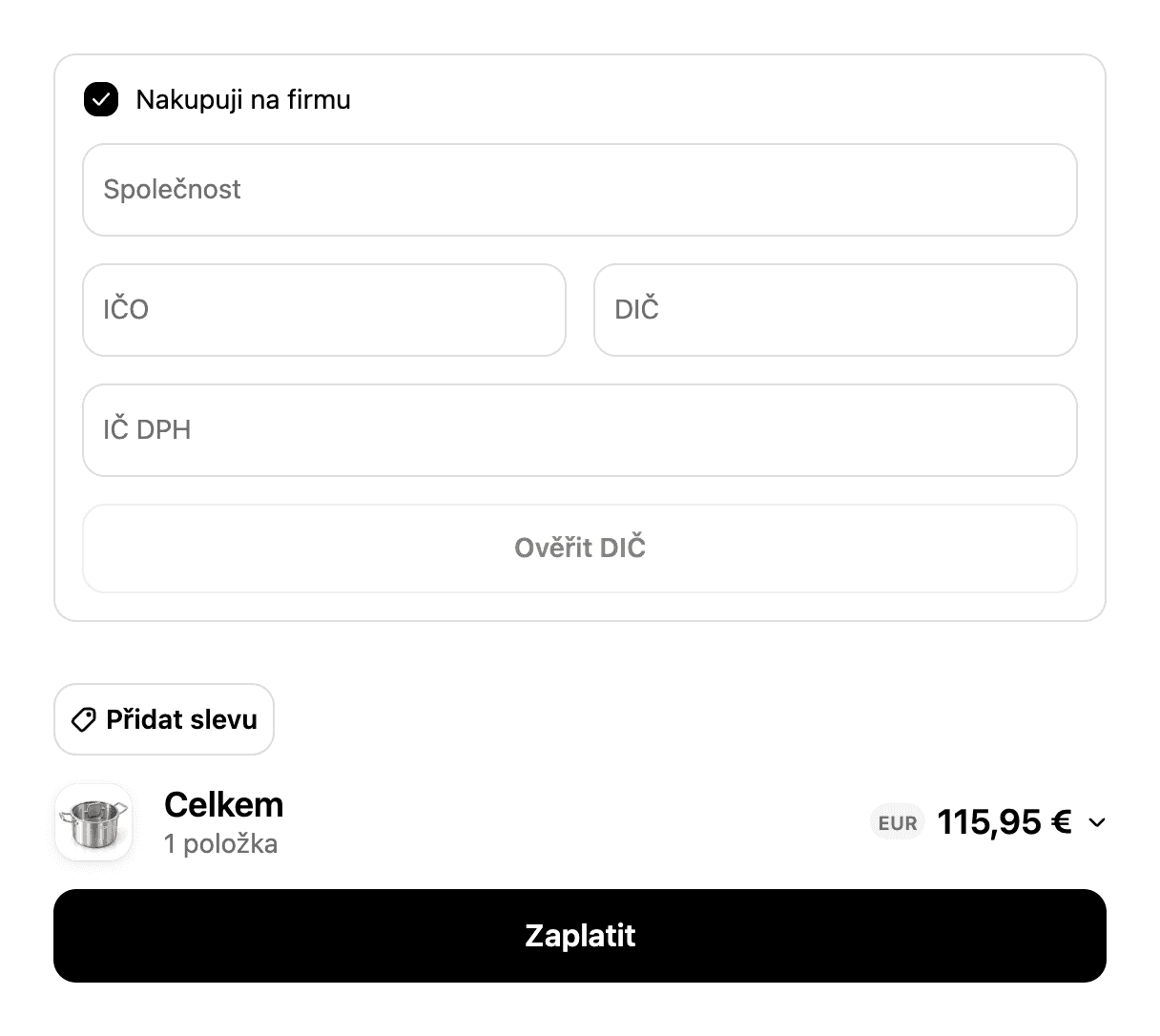Click the discount tag icon

84,719
